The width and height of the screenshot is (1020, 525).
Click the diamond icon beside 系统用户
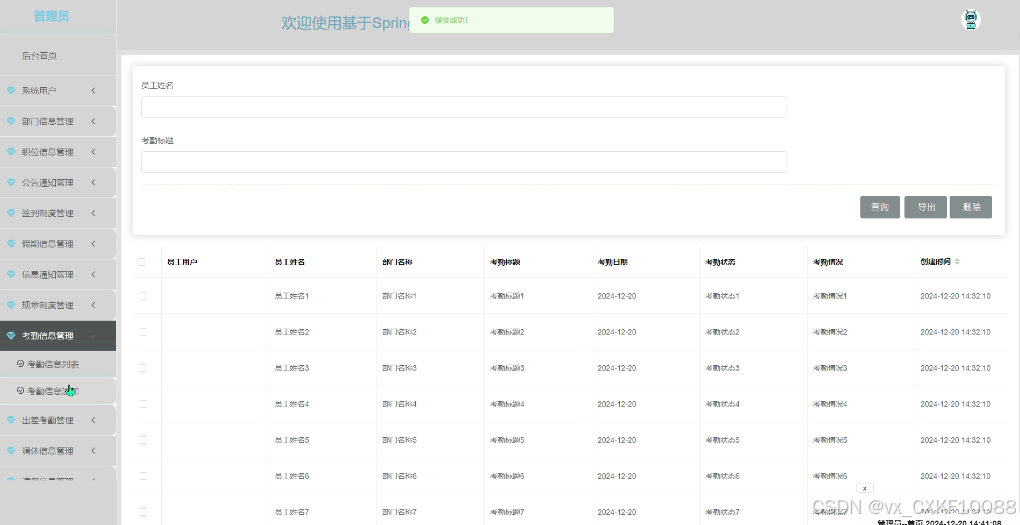(x=11, y=90)
